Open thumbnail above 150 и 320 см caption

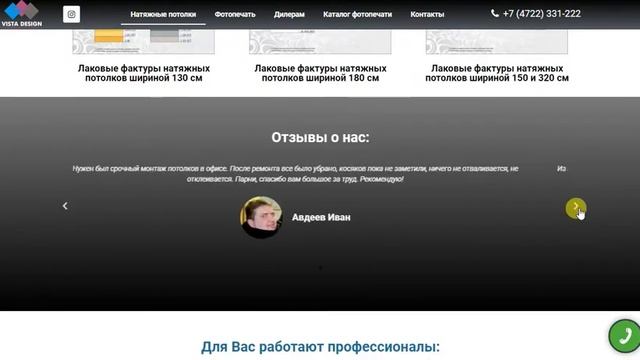click(497, 42)
